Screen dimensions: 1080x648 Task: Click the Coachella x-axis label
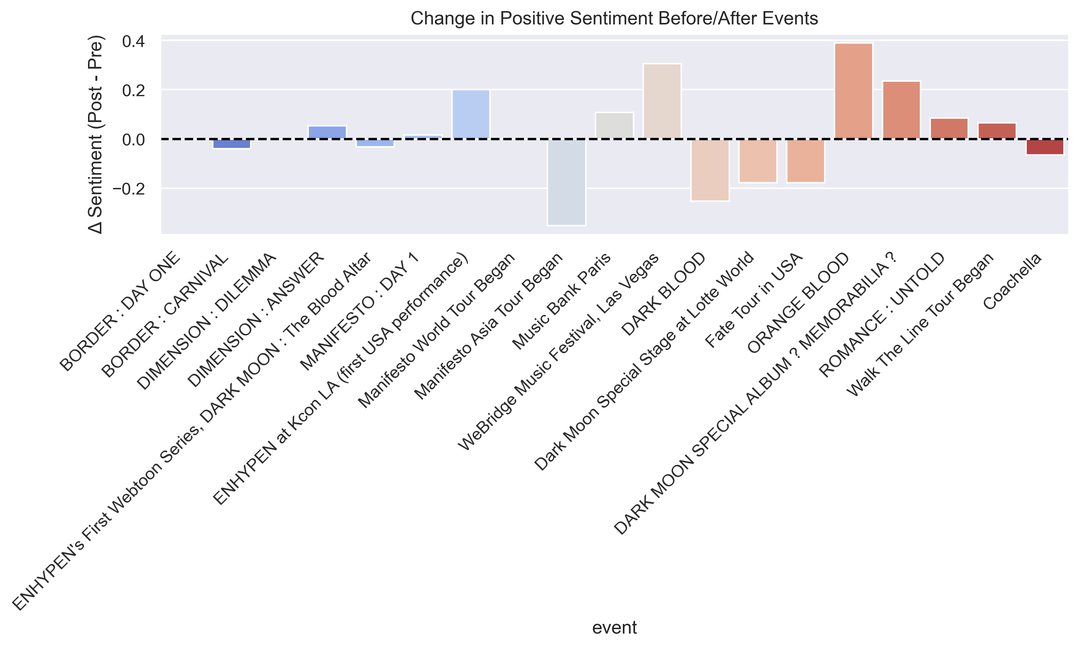tap(1014, 281)
